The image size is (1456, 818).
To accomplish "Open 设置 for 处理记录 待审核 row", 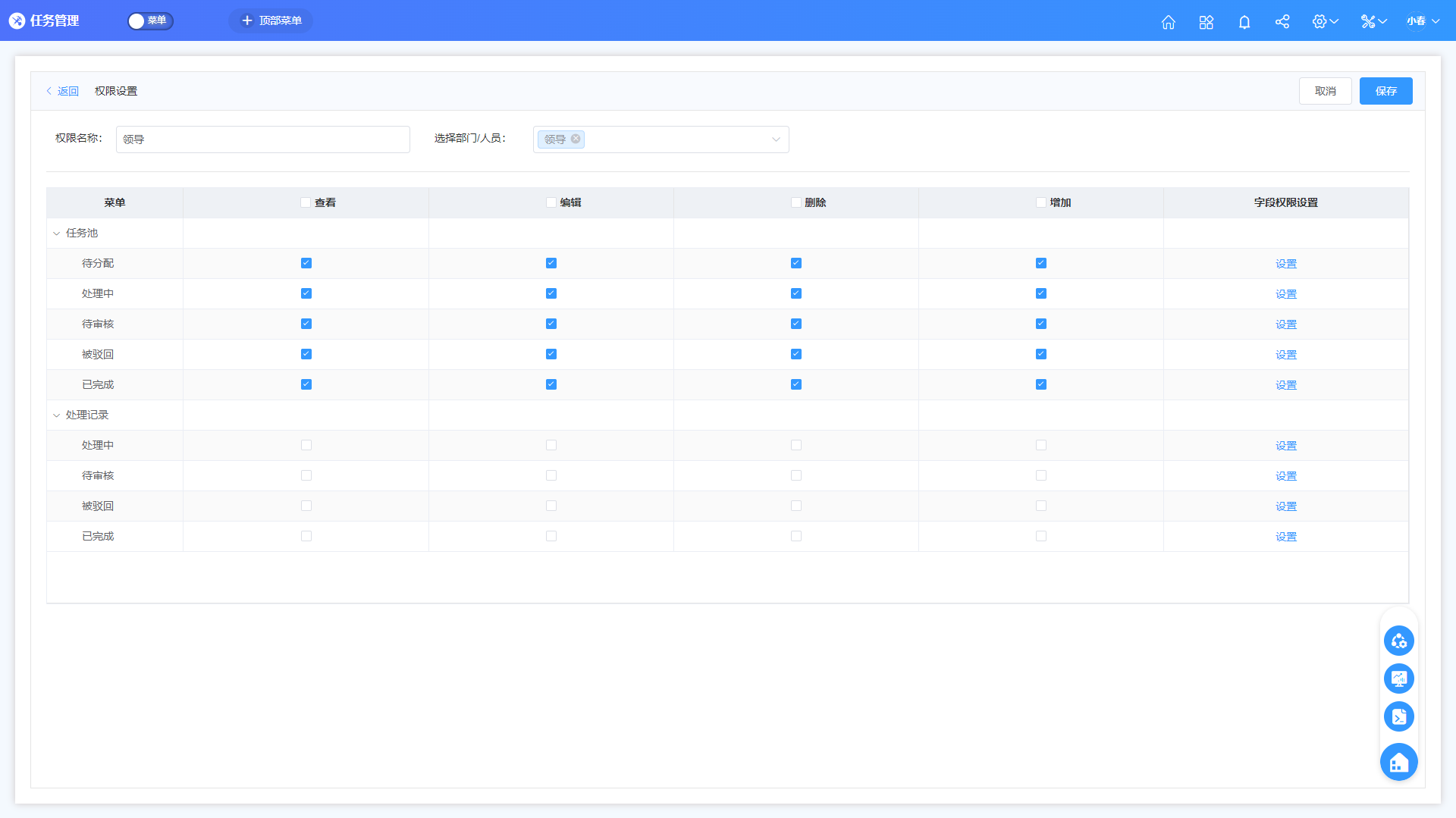I will tap(1285, 476).
